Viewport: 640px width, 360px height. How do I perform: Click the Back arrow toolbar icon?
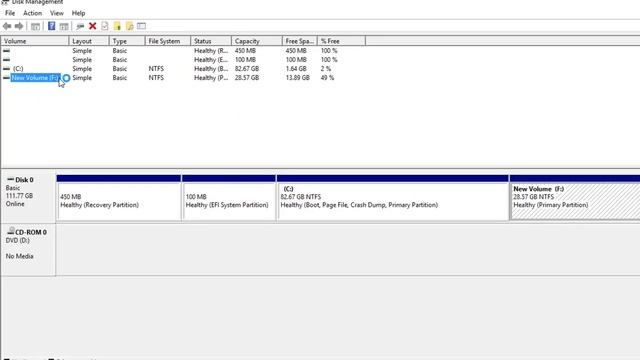pos(7,26)
